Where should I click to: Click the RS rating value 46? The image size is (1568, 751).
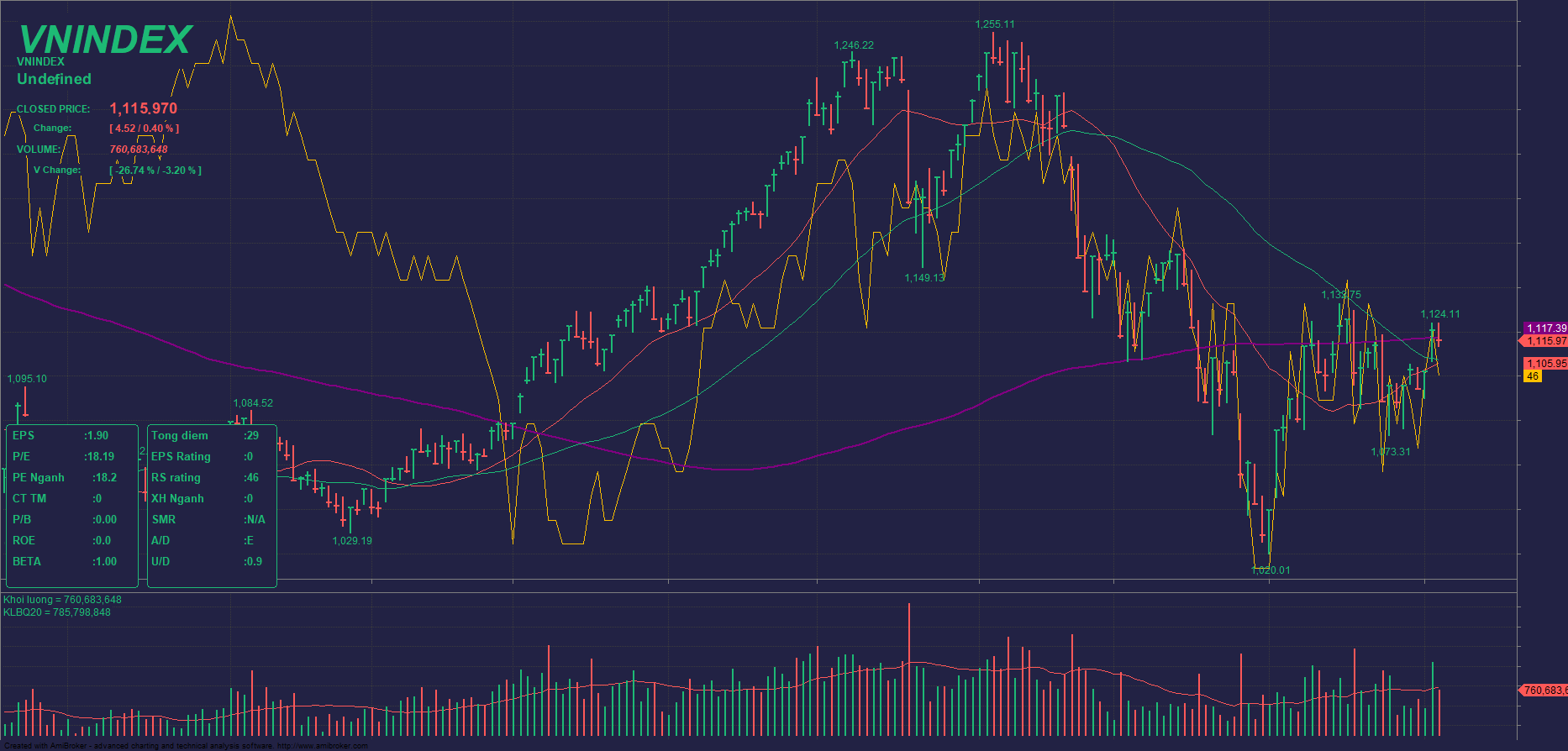pyautogui.click(x=250, y=478)
